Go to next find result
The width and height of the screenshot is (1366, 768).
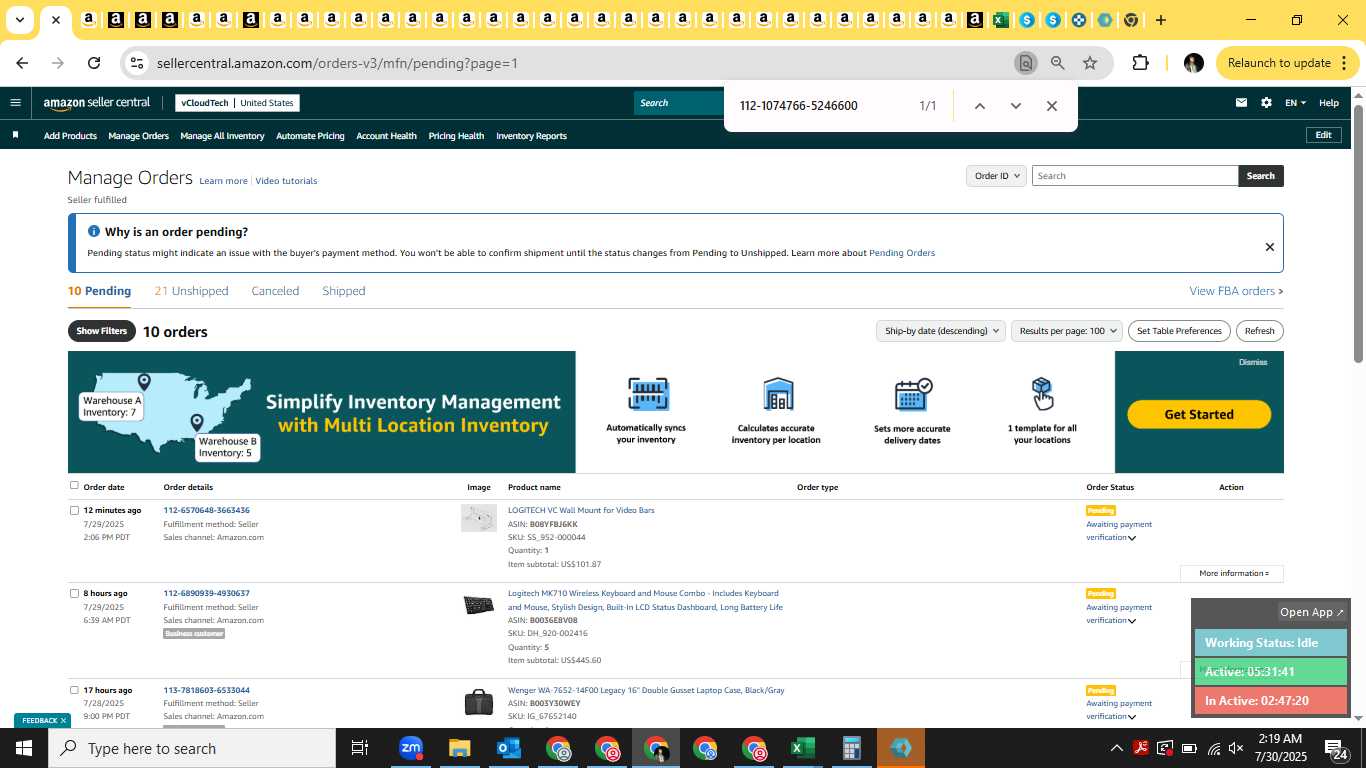(x=1016, y=106)
